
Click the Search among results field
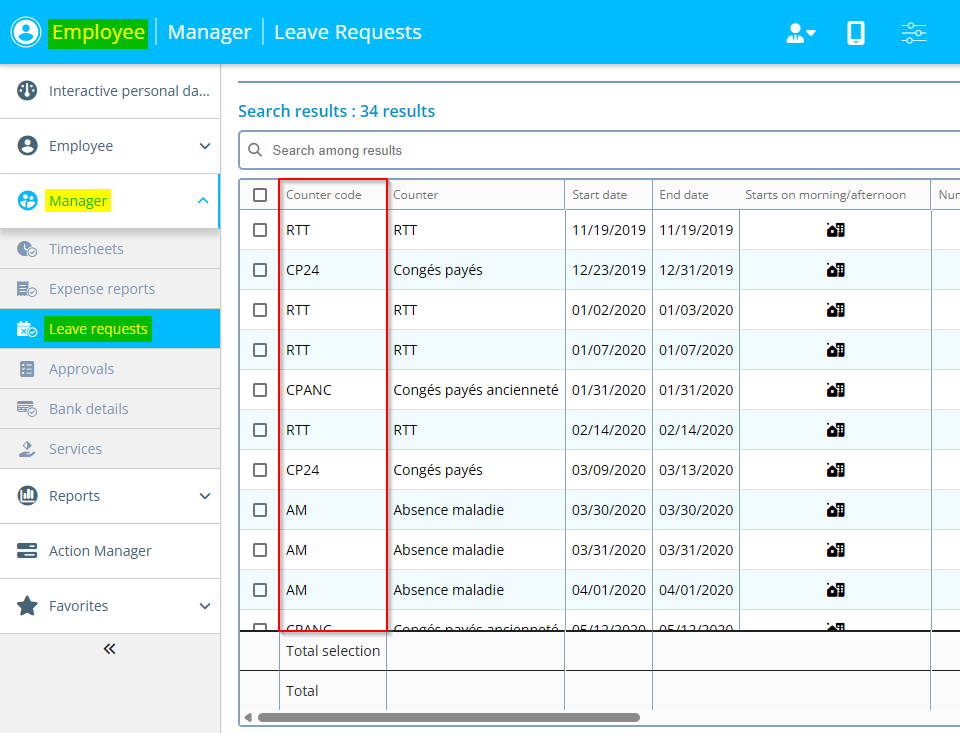[600, 150]
